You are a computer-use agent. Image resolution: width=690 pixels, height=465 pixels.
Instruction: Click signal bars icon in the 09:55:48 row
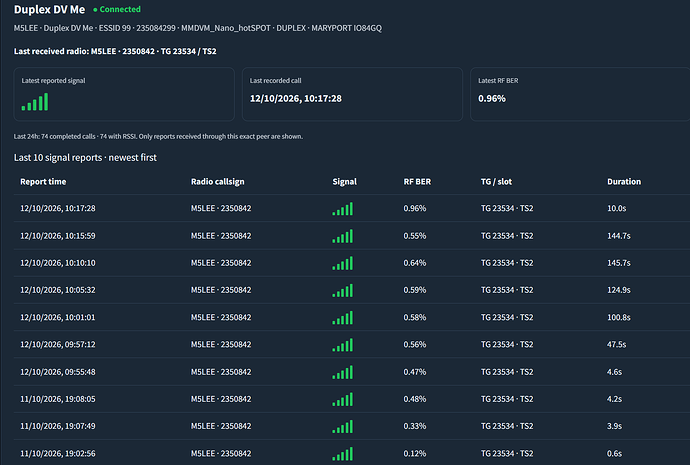pos(342,372)
